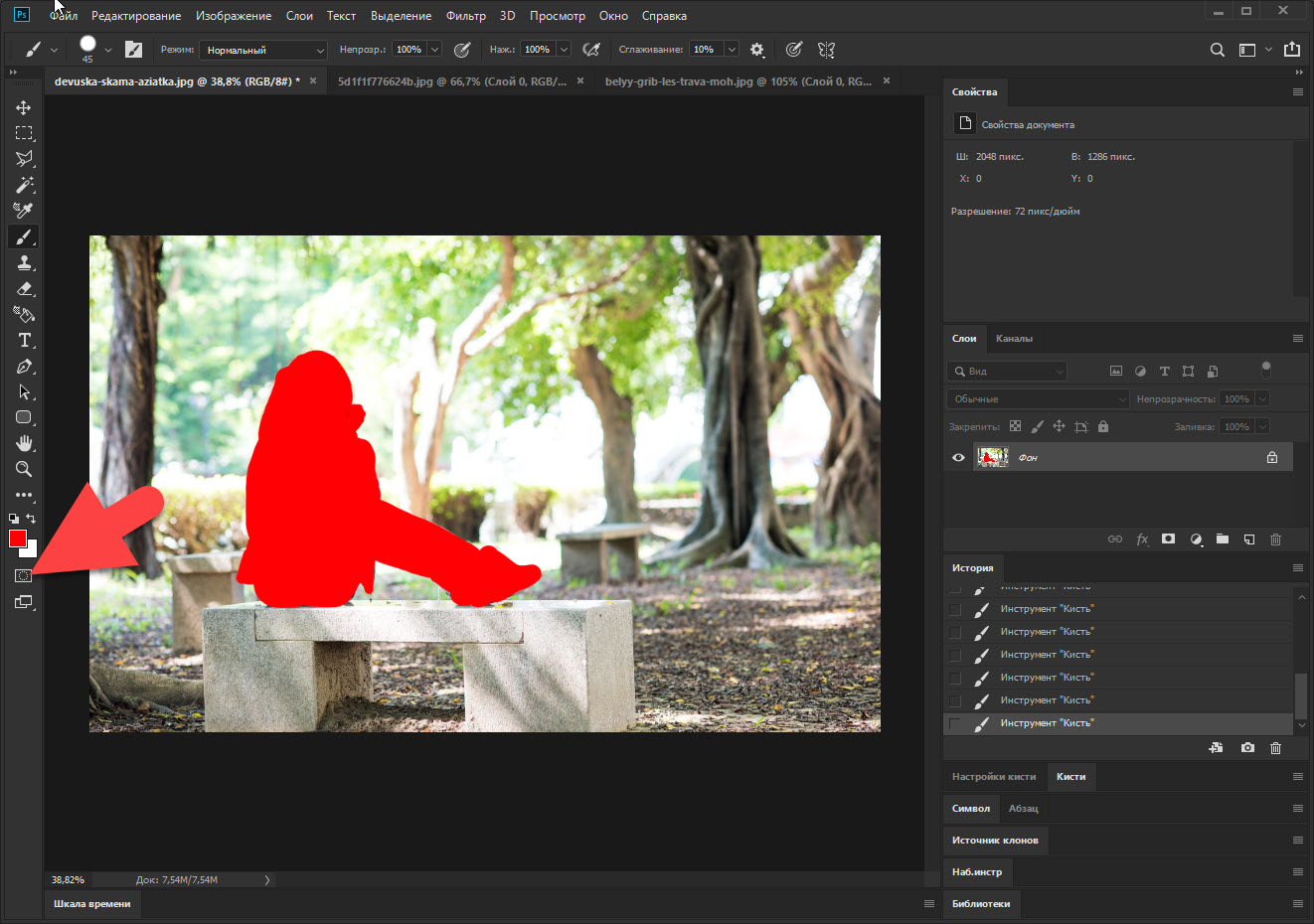The height and width of the screenshot is (924, 1314).
Task: Open the tool preset picker arrow
Action: 54,50
